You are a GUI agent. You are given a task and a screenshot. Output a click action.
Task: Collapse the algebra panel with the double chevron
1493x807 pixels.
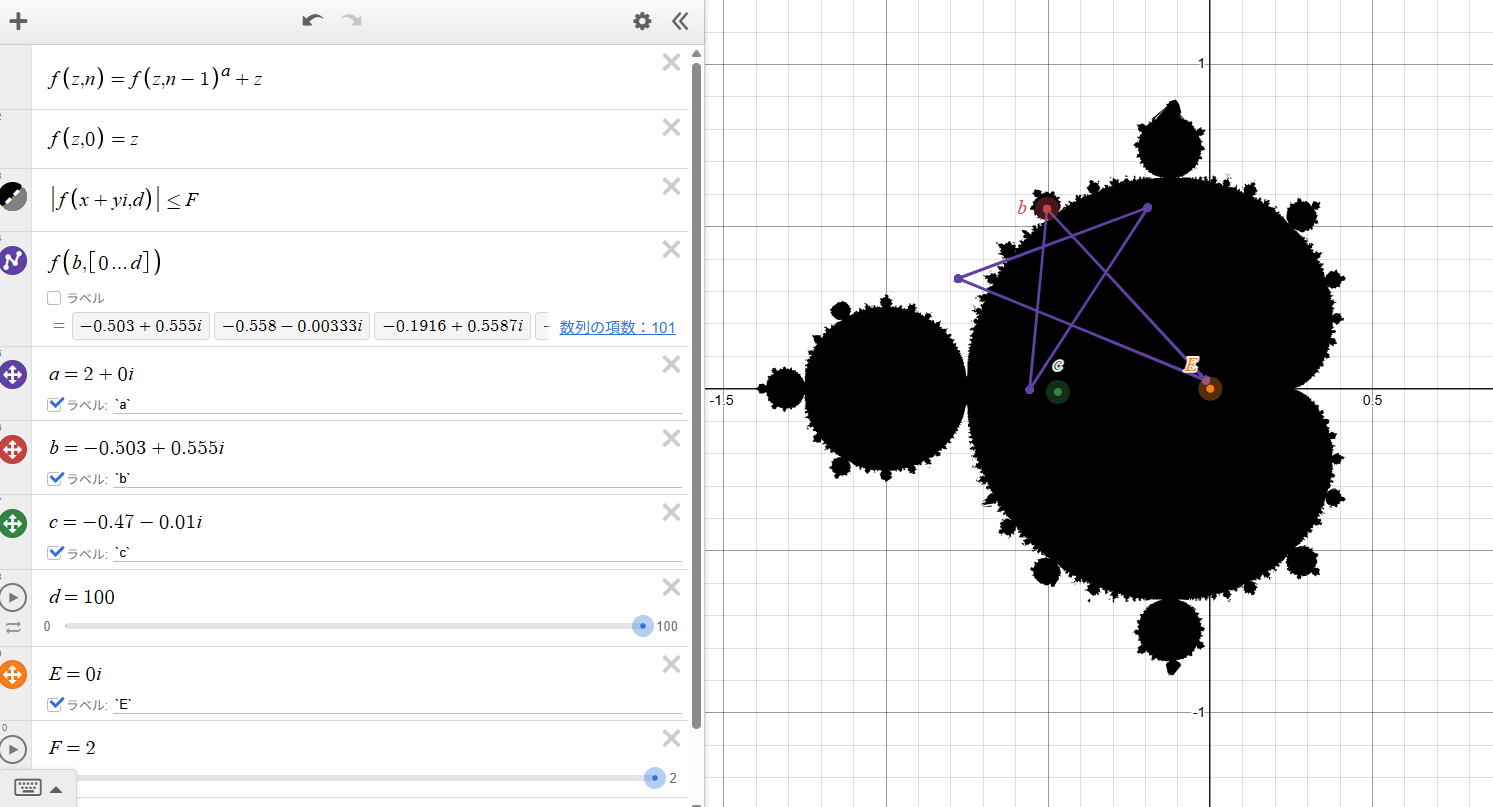click(681, 20)
